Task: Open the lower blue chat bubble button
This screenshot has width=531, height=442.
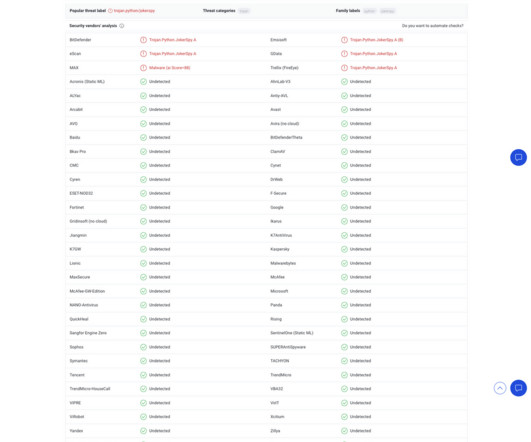Action: point(518,388)
